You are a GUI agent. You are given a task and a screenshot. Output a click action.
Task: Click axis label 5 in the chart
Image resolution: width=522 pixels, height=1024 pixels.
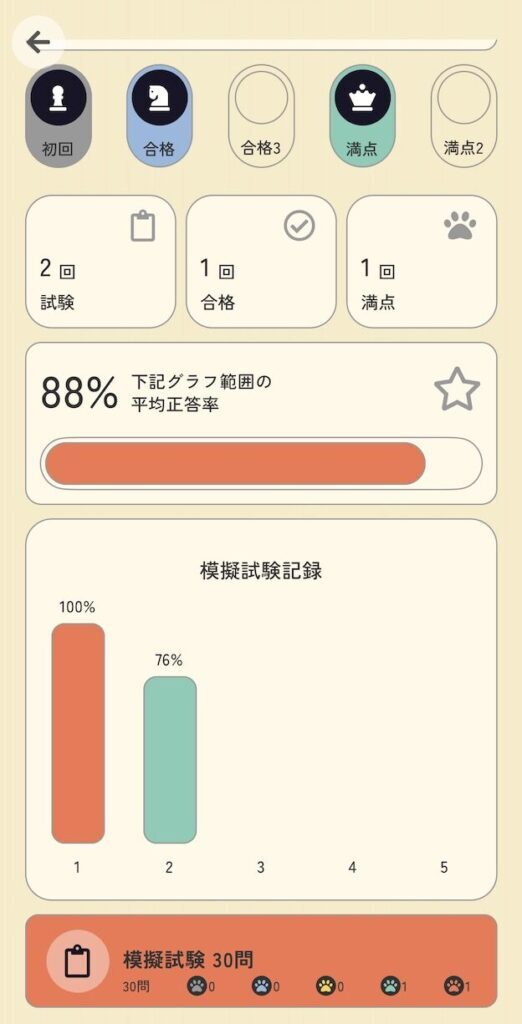444,867
